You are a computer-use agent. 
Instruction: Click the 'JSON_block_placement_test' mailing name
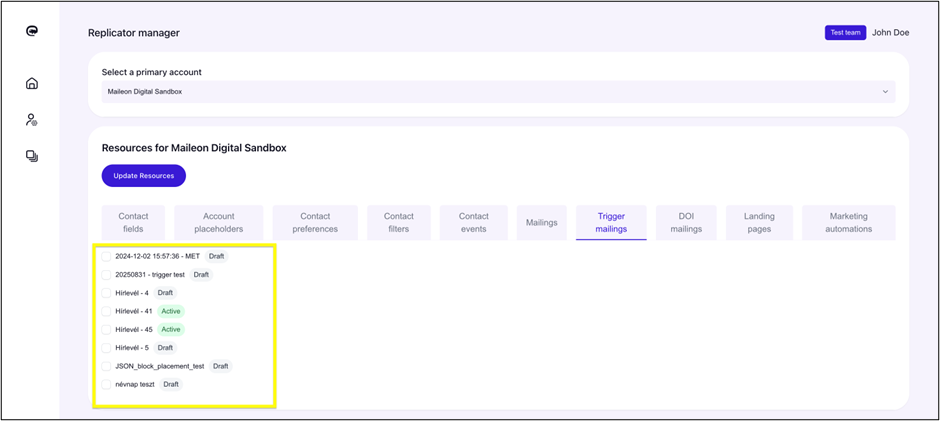159,366
